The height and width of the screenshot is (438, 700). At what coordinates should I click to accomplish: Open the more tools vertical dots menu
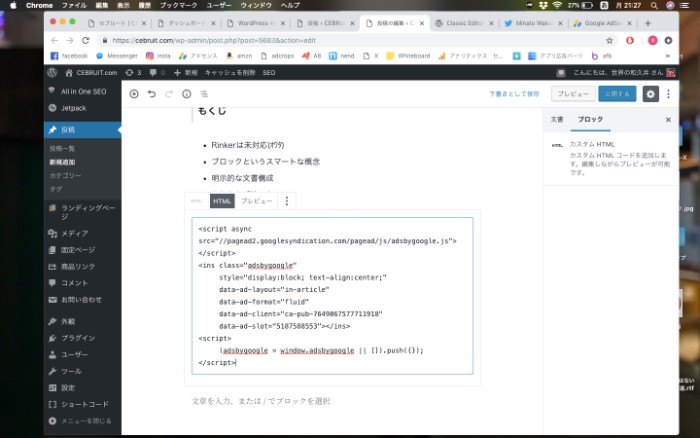click(x=669, y=93)
